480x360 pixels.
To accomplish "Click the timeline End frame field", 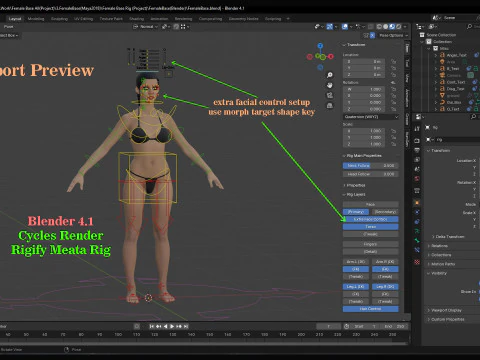I will point(395,326).
